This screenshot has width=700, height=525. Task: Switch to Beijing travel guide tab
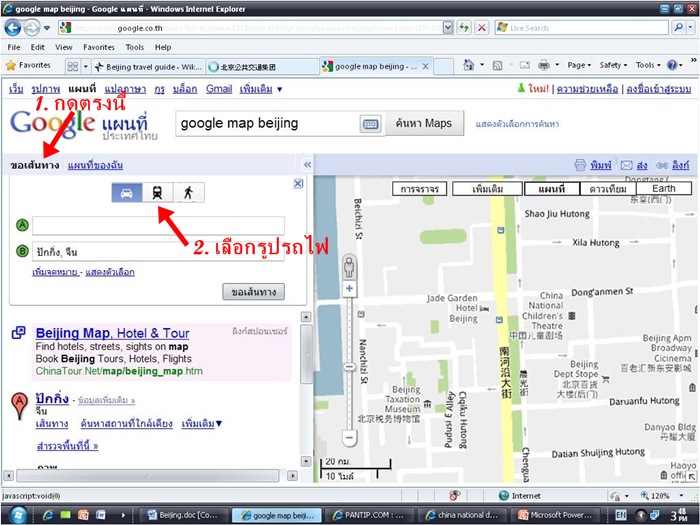[x=149, y=67]
